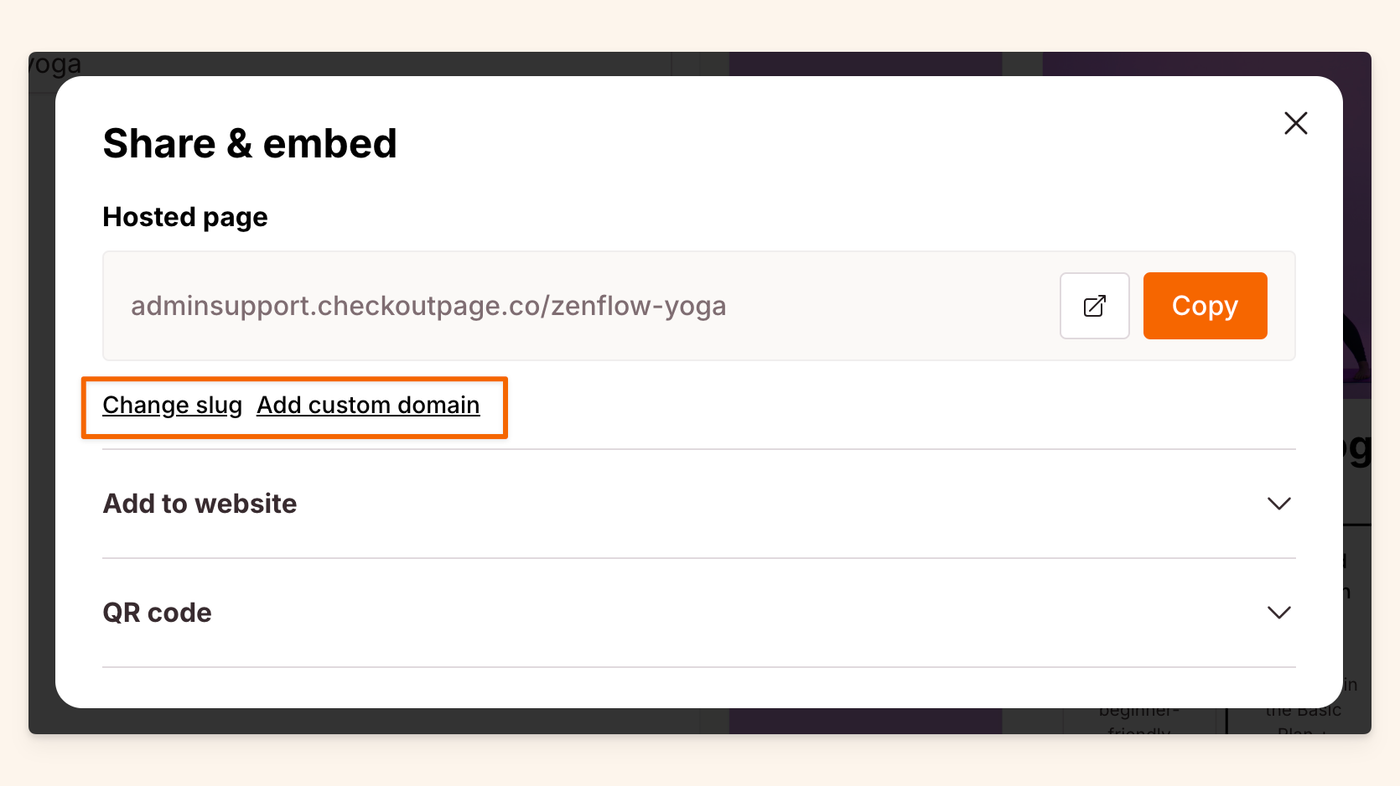
Task: Expand Add to website chevron arrow
Action: point(1278,503)
